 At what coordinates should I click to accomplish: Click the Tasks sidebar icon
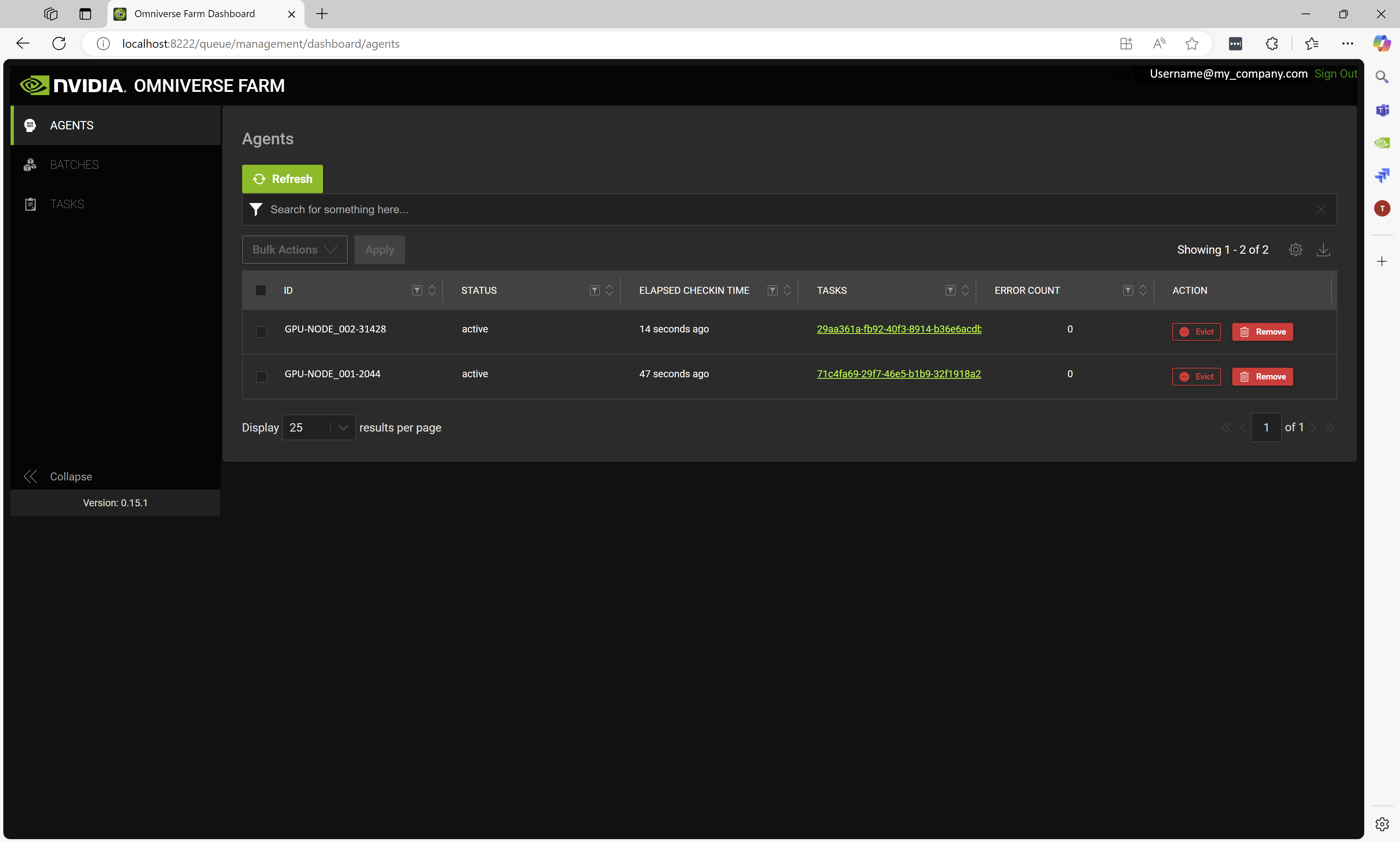tap(29, 204)
